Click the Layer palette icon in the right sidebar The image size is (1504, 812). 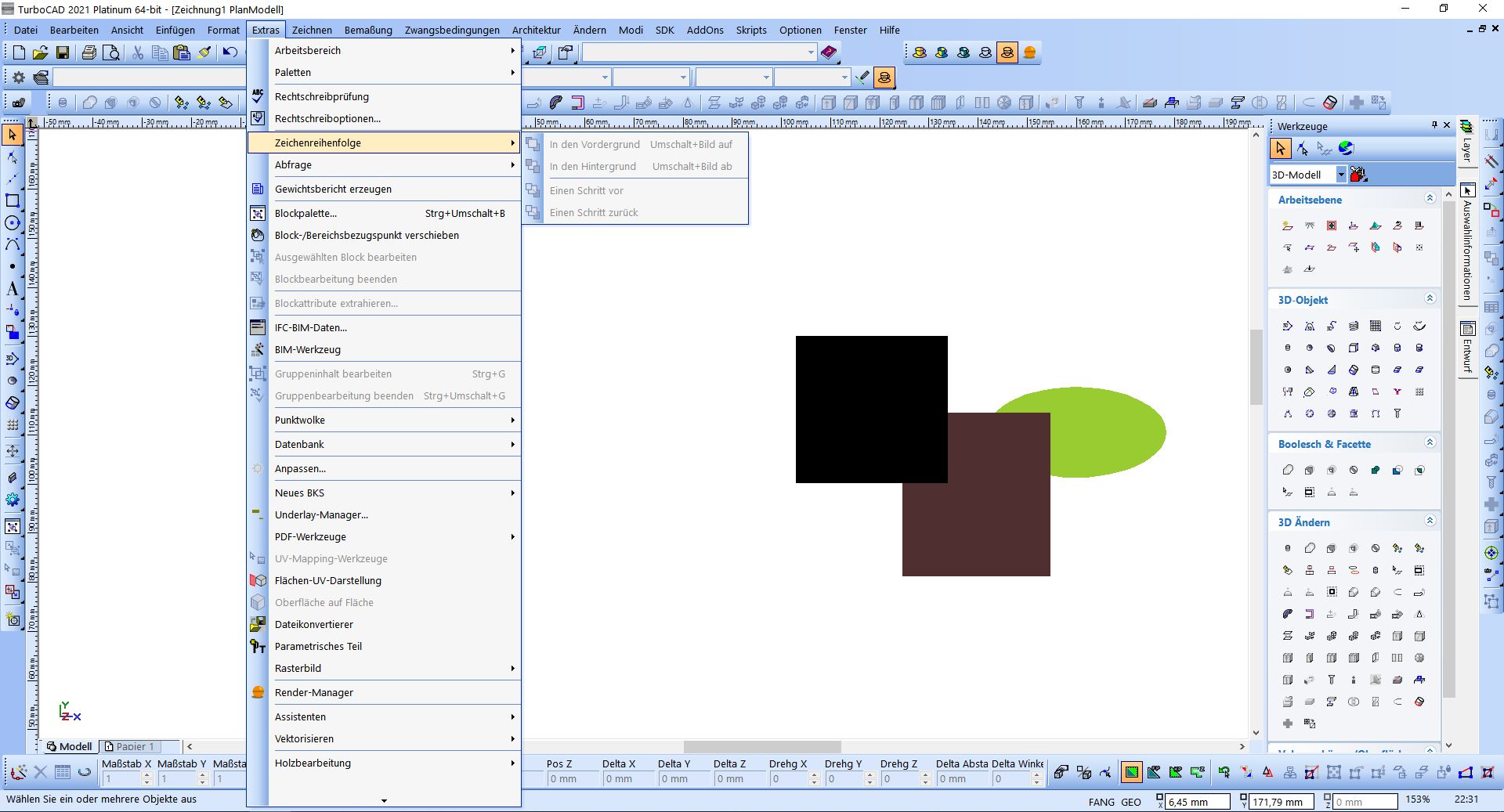point(1466,128)
